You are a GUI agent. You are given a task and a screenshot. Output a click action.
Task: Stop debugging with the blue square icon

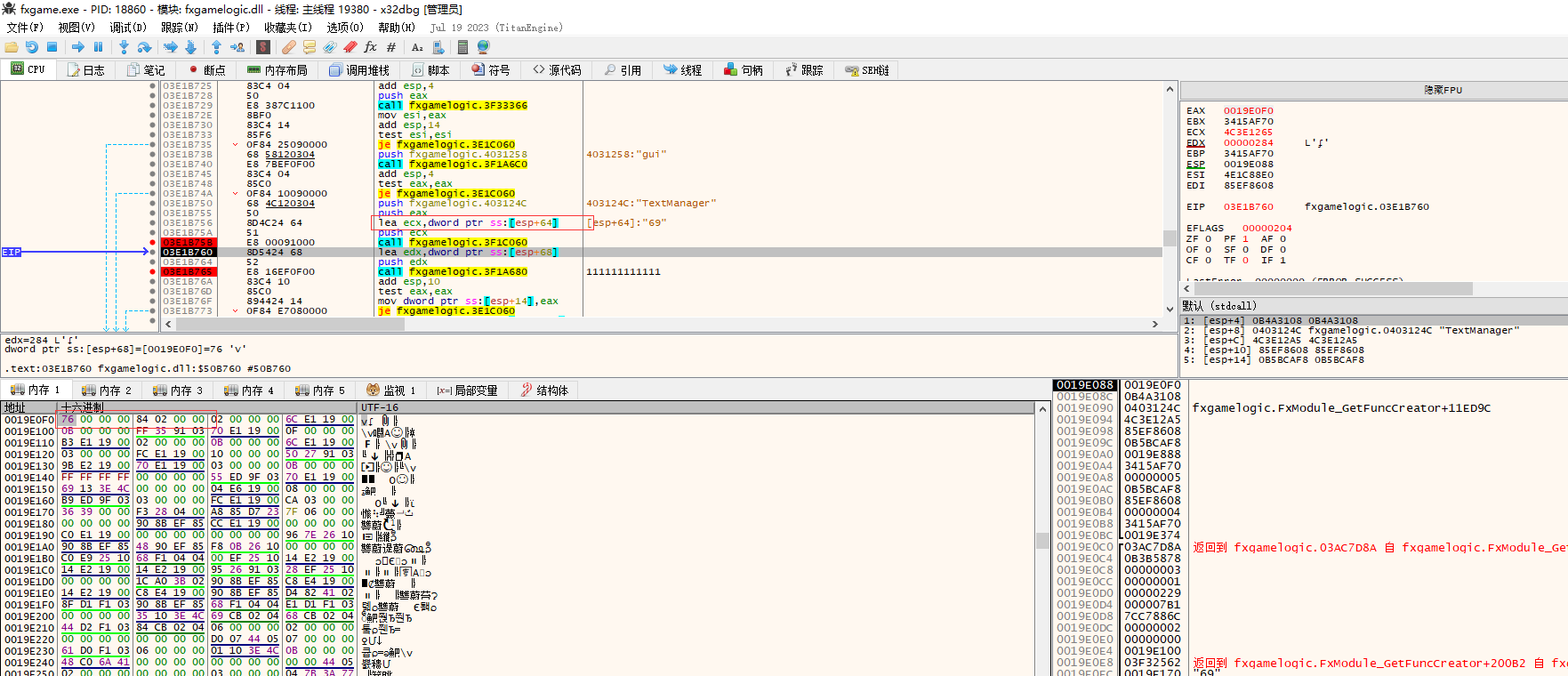click(x=52, y=47)
